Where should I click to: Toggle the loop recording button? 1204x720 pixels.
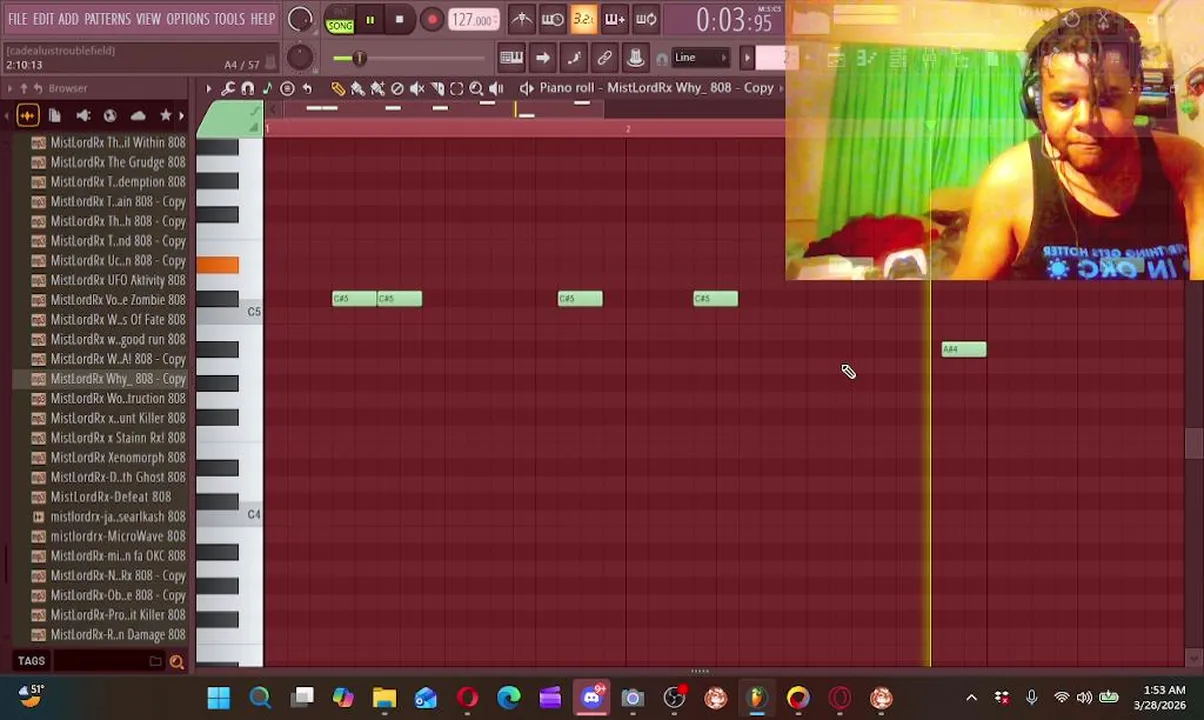point(646,19)
